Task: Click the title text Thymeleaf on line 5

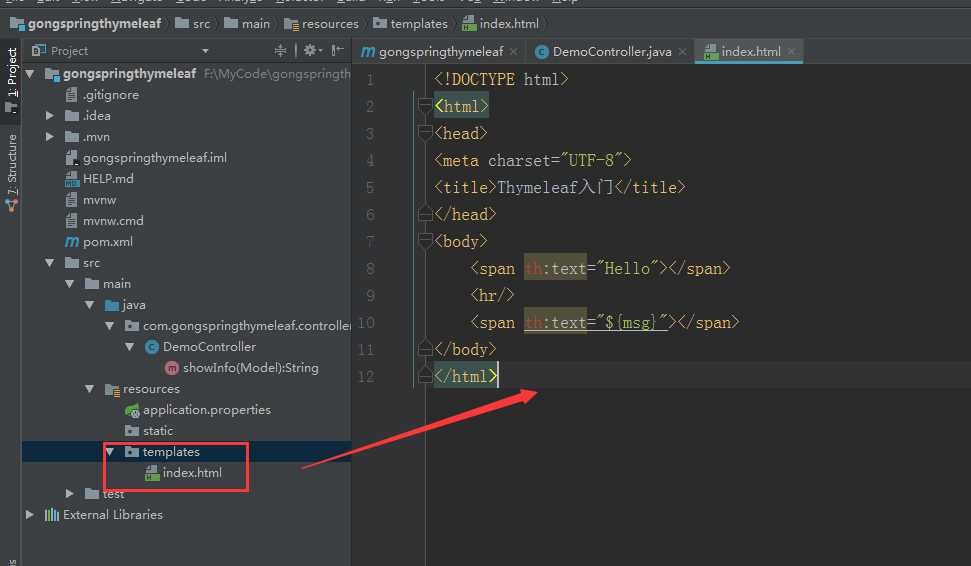Action: [538, 187]
